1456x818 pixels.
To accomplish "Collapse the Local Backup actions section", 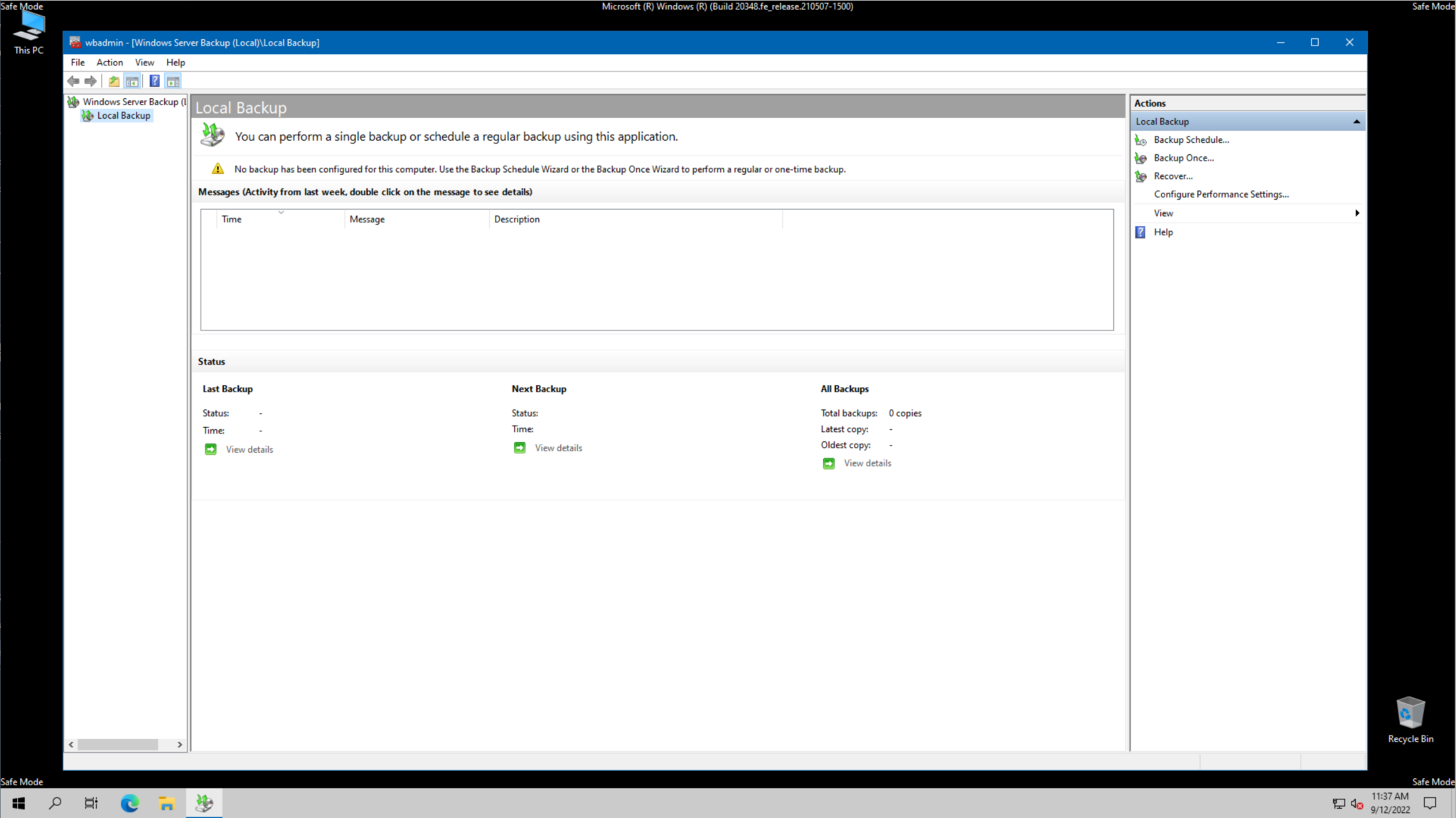I will 1357,121.
